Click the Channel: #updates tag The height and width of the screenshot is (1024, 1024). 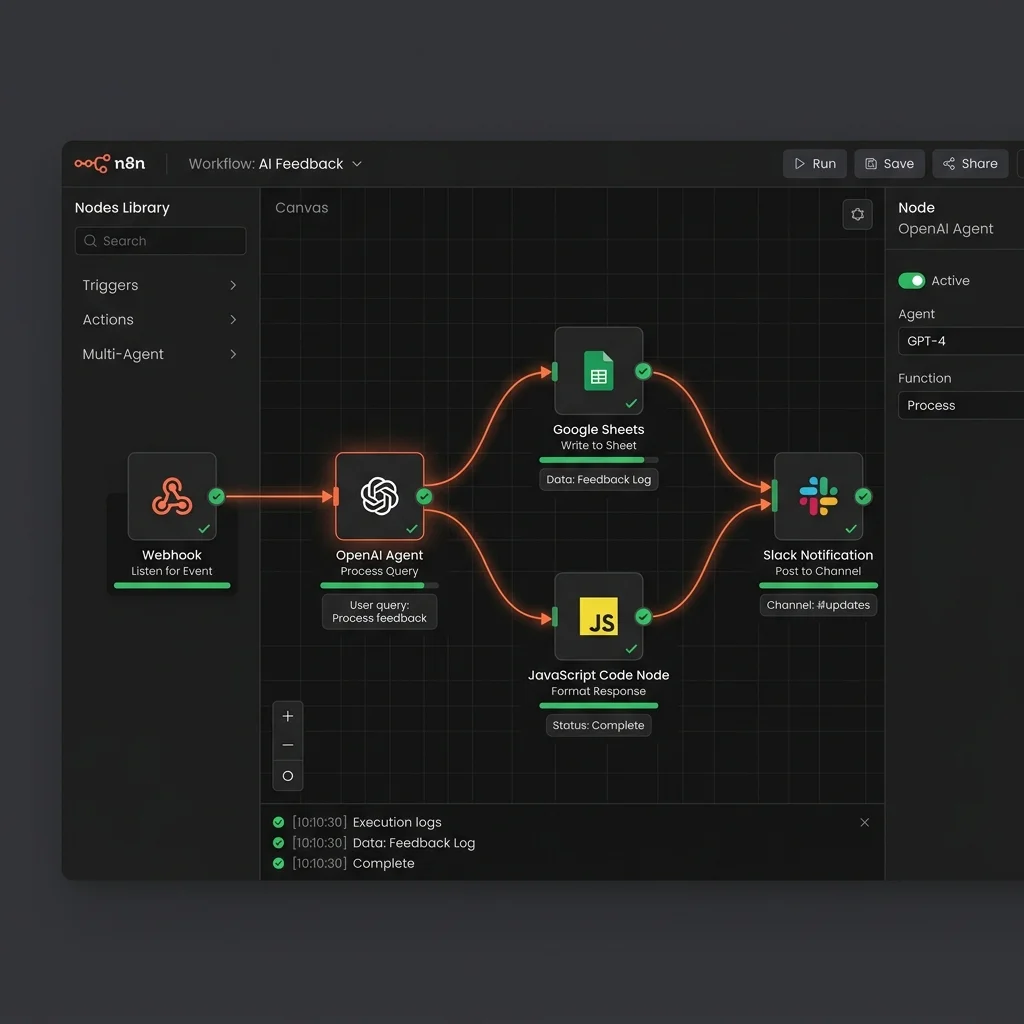click(x=818, y=605)
